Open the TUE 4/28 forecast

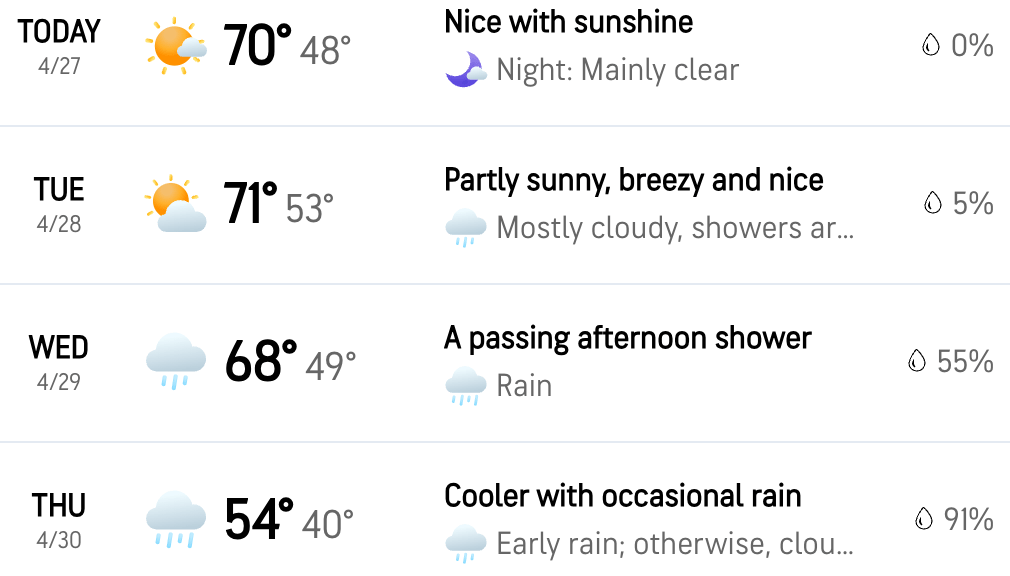(505, 205)
